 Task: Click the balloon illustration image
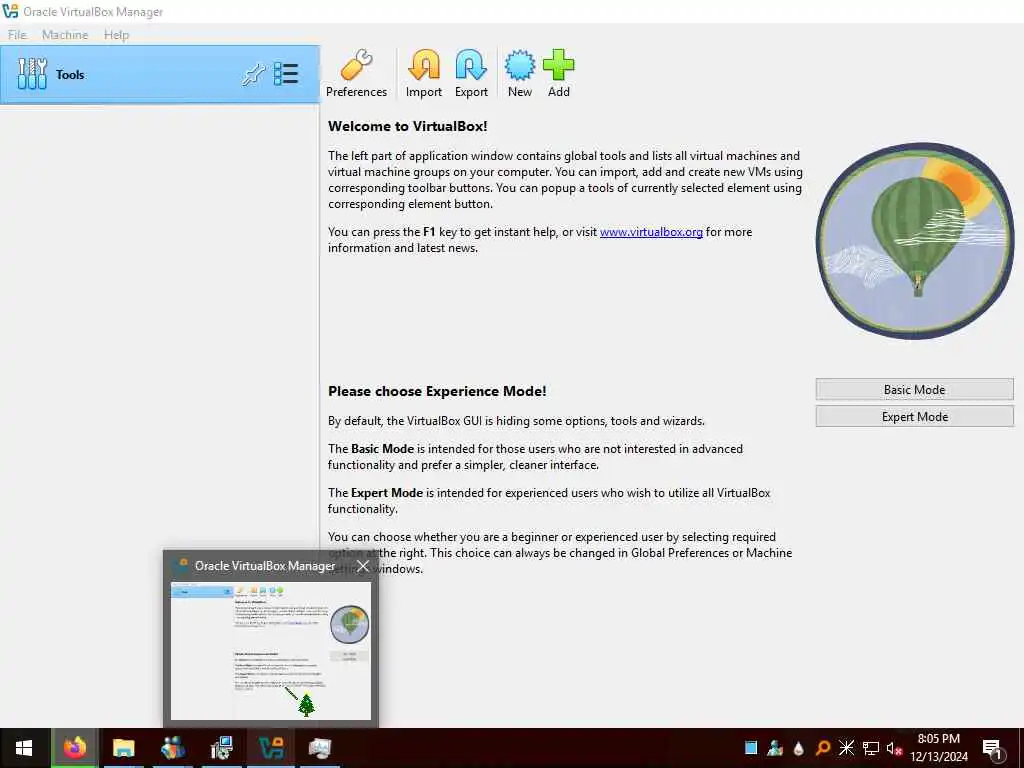tap(915, 240)
